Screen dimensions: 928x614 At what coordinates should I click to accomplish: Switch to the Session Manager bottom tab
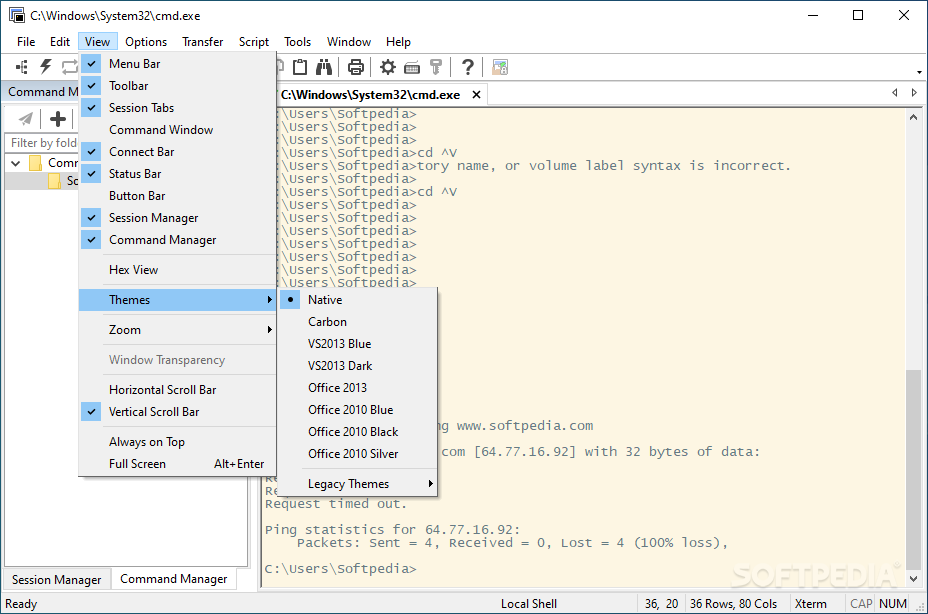coord(56,580)
